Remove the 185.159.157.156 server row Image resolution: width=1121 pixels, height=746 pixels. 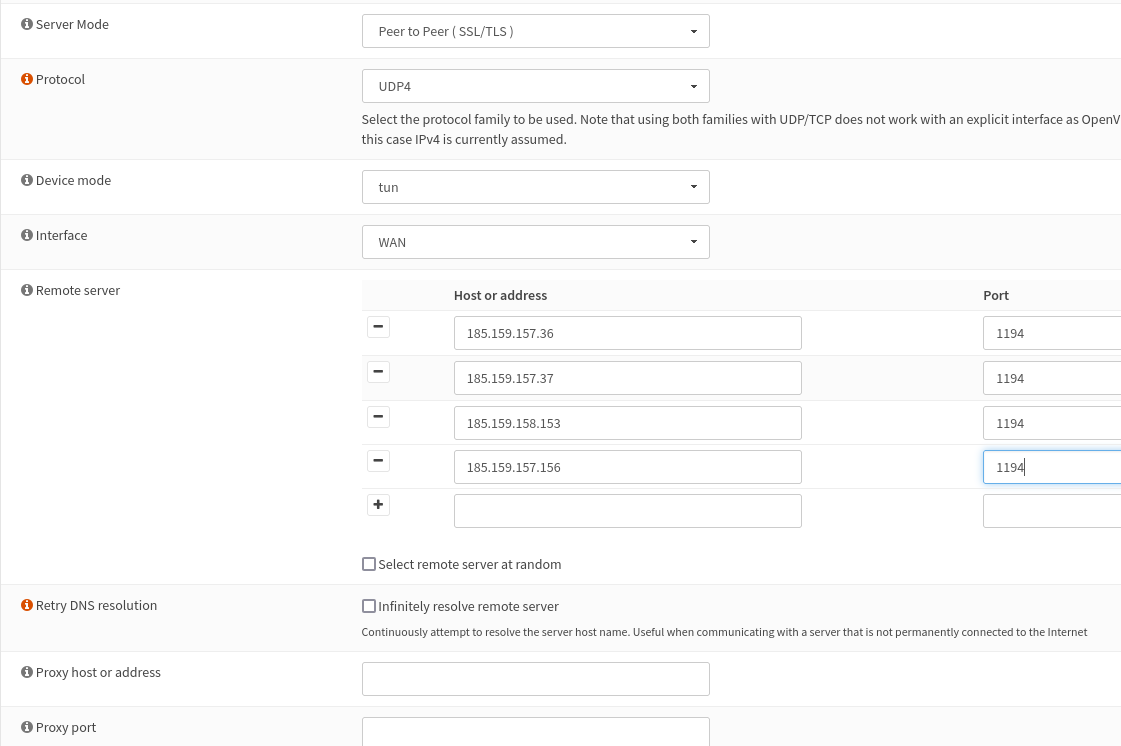click(x=378, y=461)
